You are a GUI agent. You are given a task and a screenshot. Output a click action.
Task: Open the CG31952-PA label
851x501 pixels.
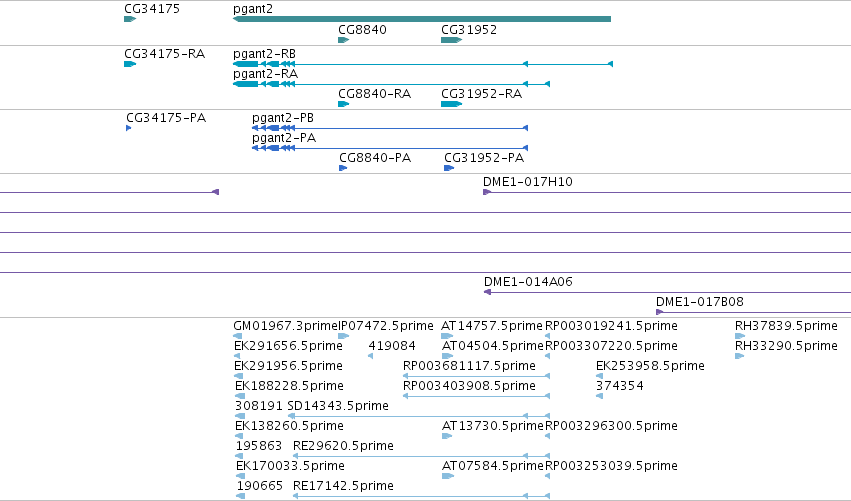point(484,157)
